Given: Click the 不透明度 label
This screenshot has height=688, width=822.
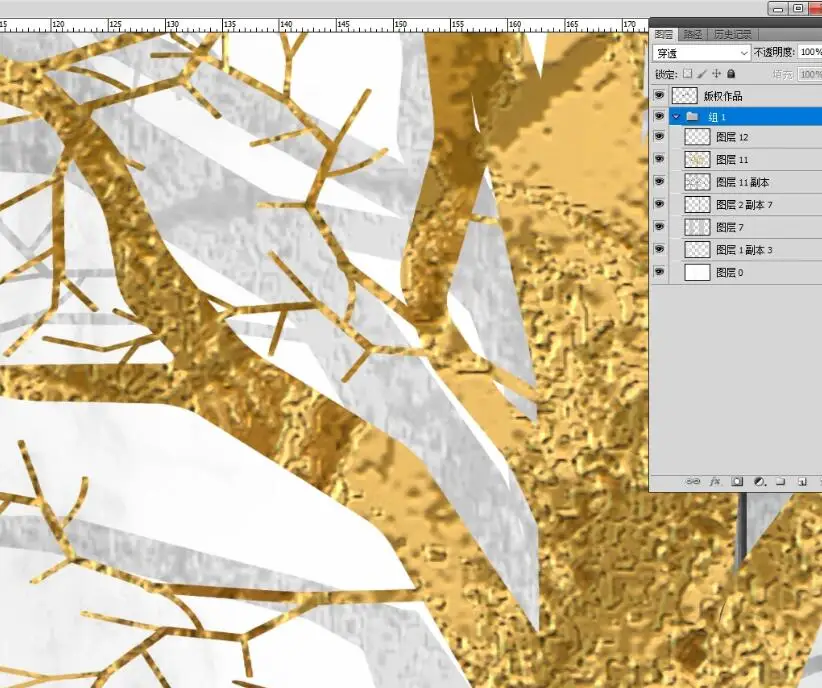Looking at the screenshot, I should tap(774, 52).
